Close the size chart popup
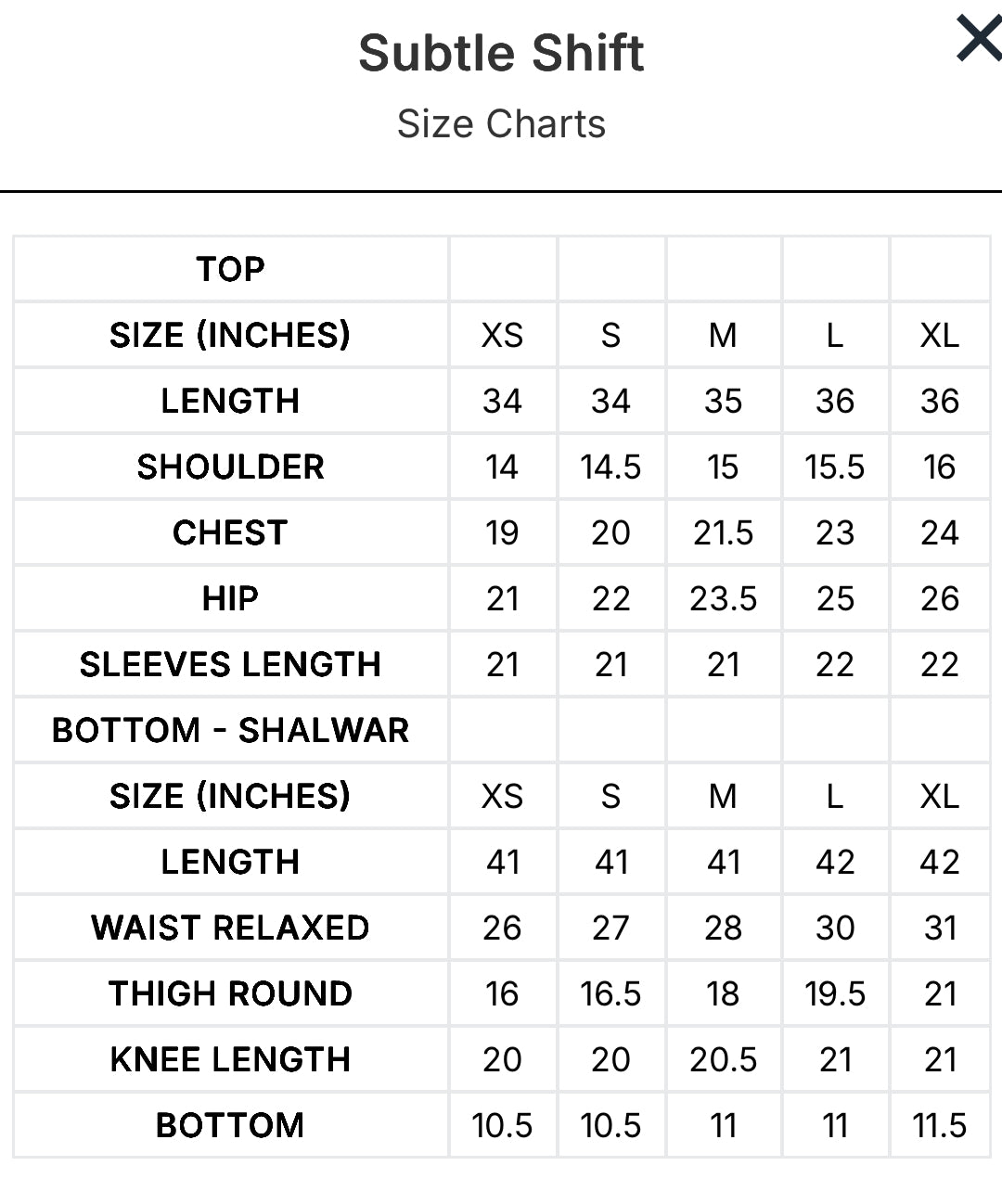Screen dimensions: 1002x1204 click(x=978, y=40)
